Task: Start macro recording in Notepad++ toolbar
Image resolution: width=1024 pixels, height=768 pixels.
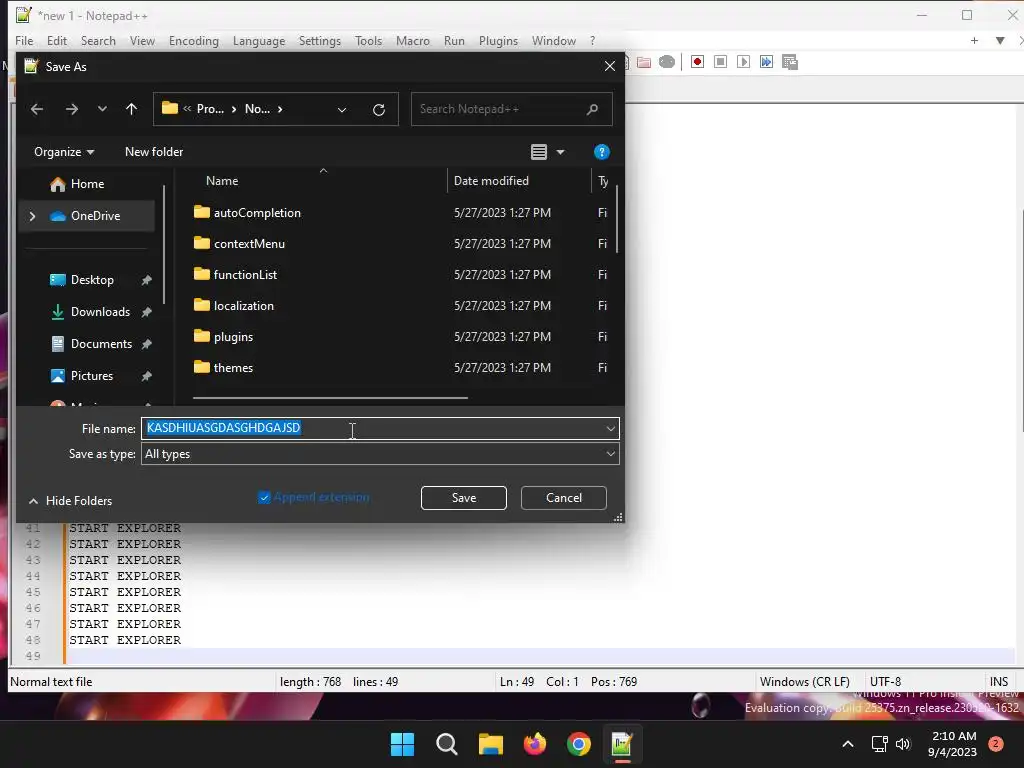Action: [x=697, y=62]
